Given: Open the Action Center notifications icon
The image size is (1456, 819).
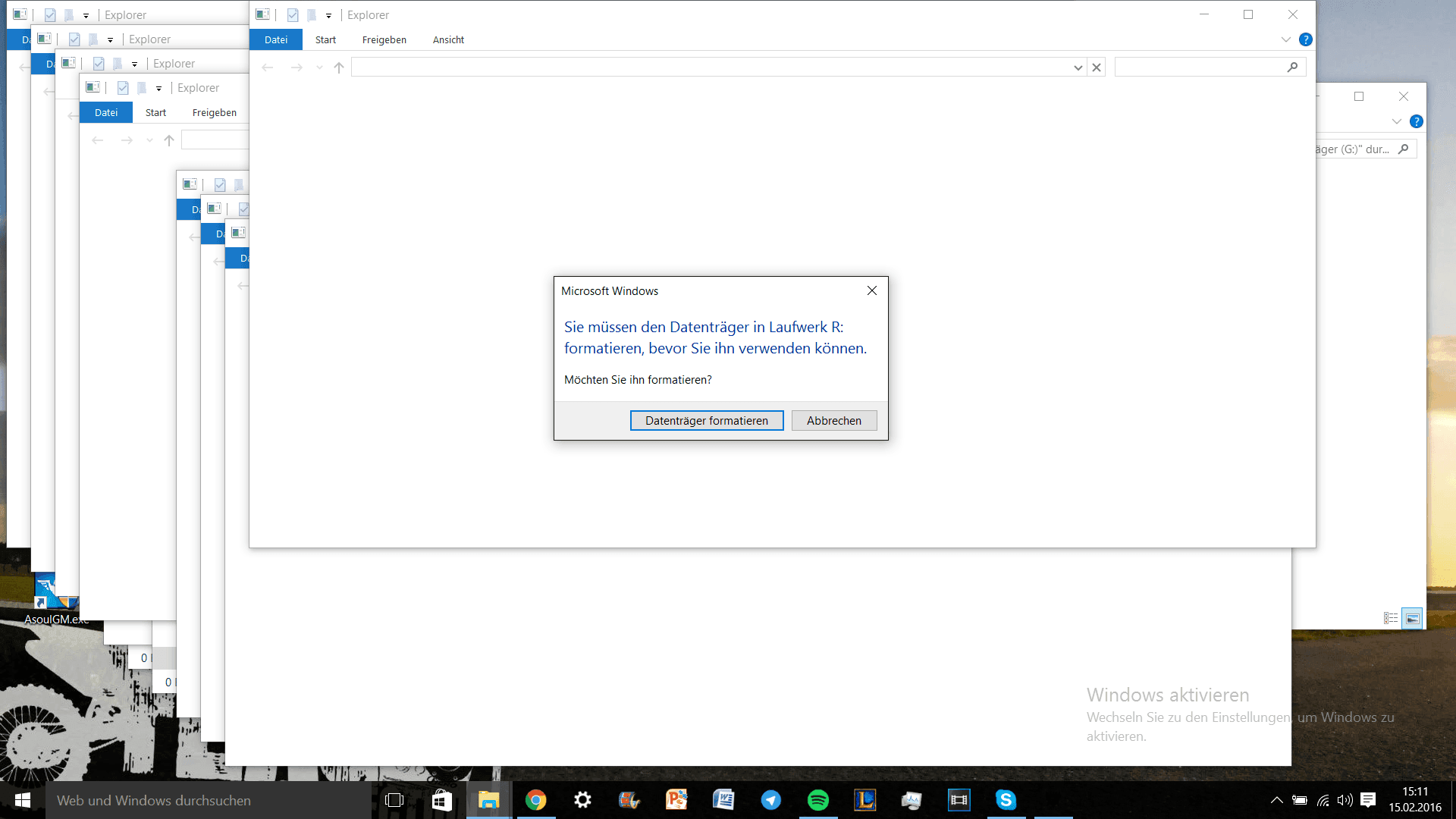Looking at the screenshot, I should [x=1369, y=800].
